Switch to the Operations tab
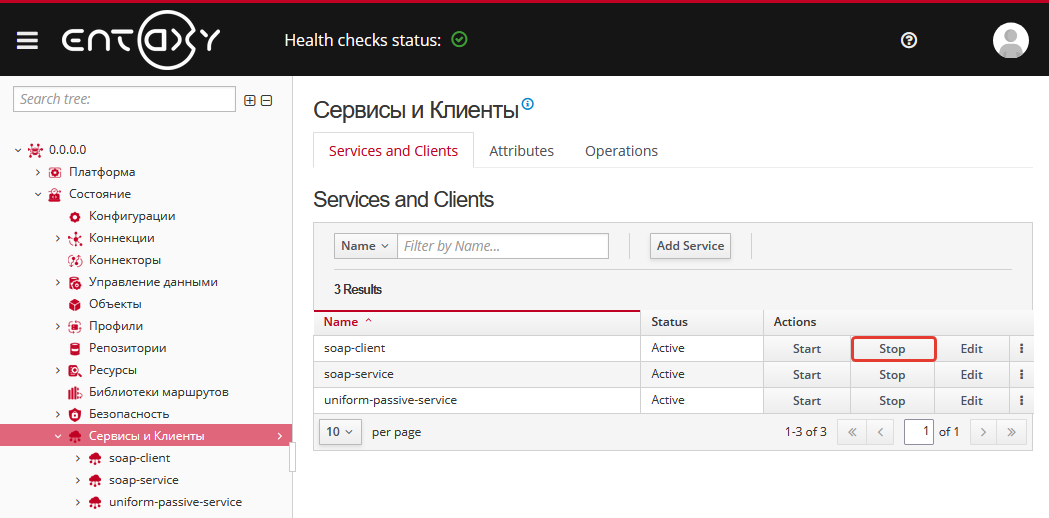This screenshot has height=518, width=1049. [x=621, y=151]
